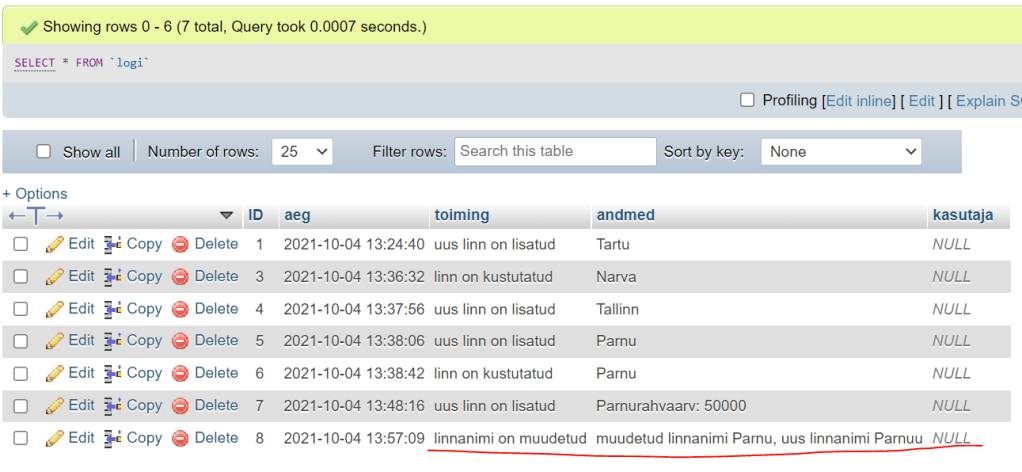
Task: Click the red Delete icon for row ID 7
Action: pyautogui.click(x=180, y=406)
